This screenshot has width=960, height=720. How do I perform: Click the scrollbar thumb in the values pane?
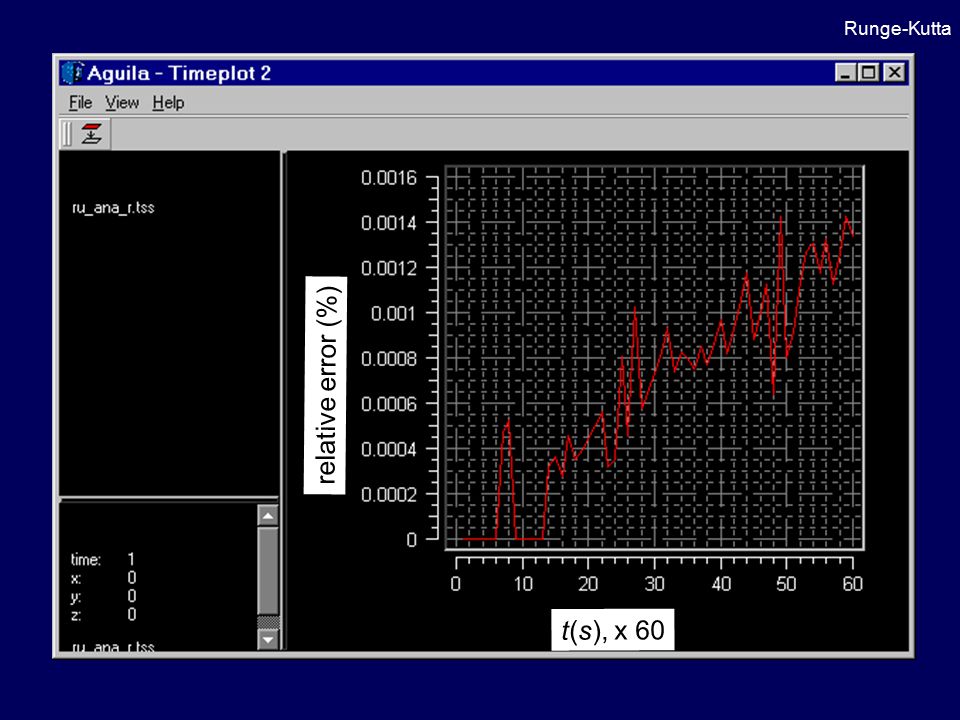pyautogui.click(x=268, y=571)
